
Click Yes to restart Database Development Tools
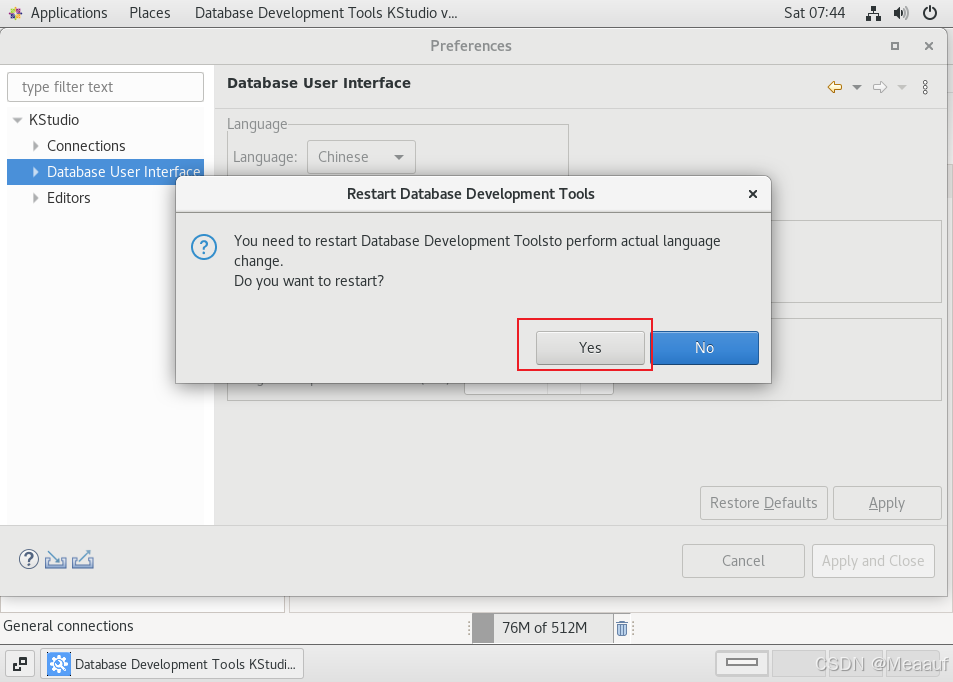(x=590, y=348)
